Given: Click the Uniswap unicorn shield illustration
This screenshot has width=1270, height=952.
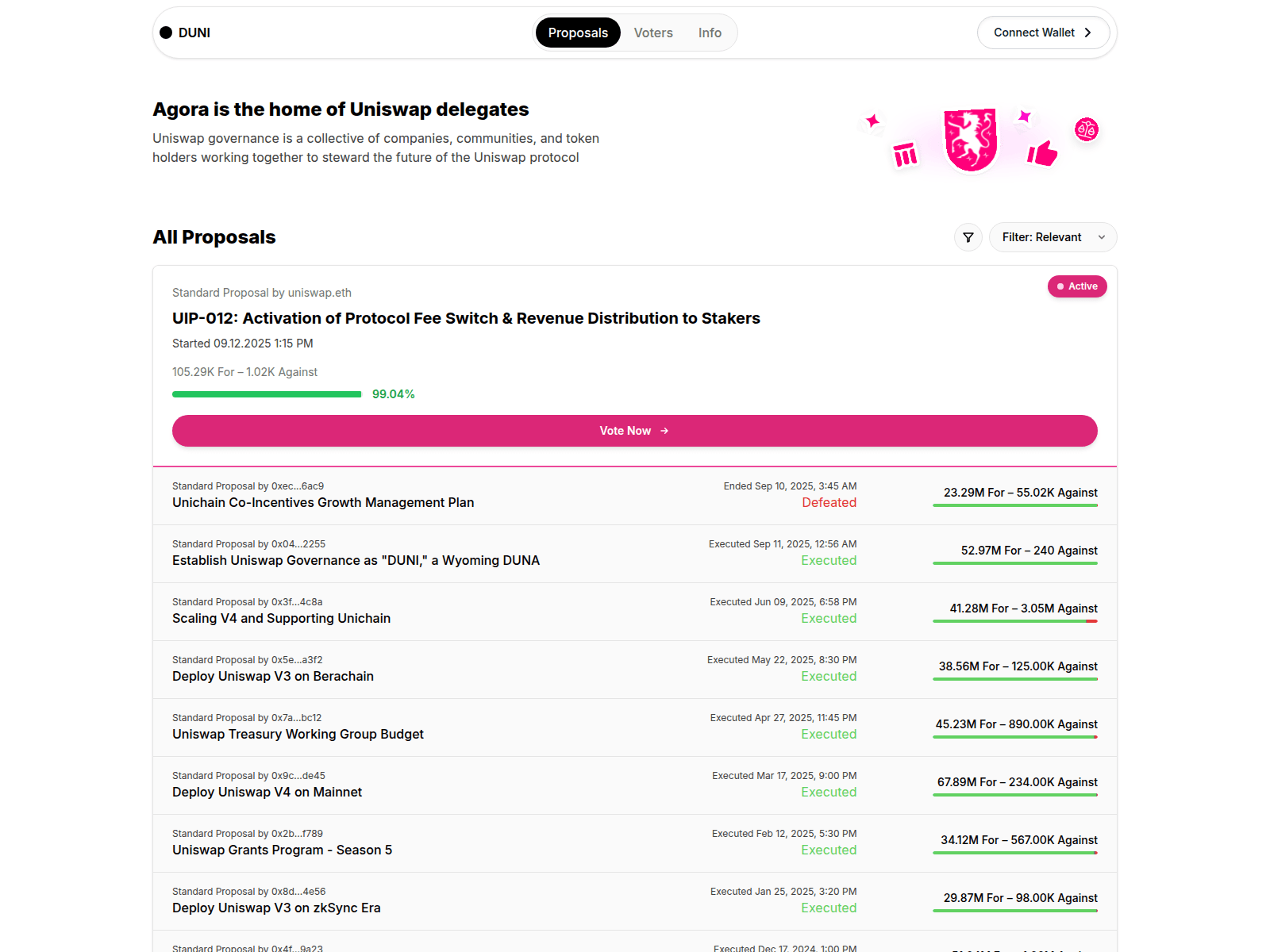Looking at the screenshot, I should 970,140.
